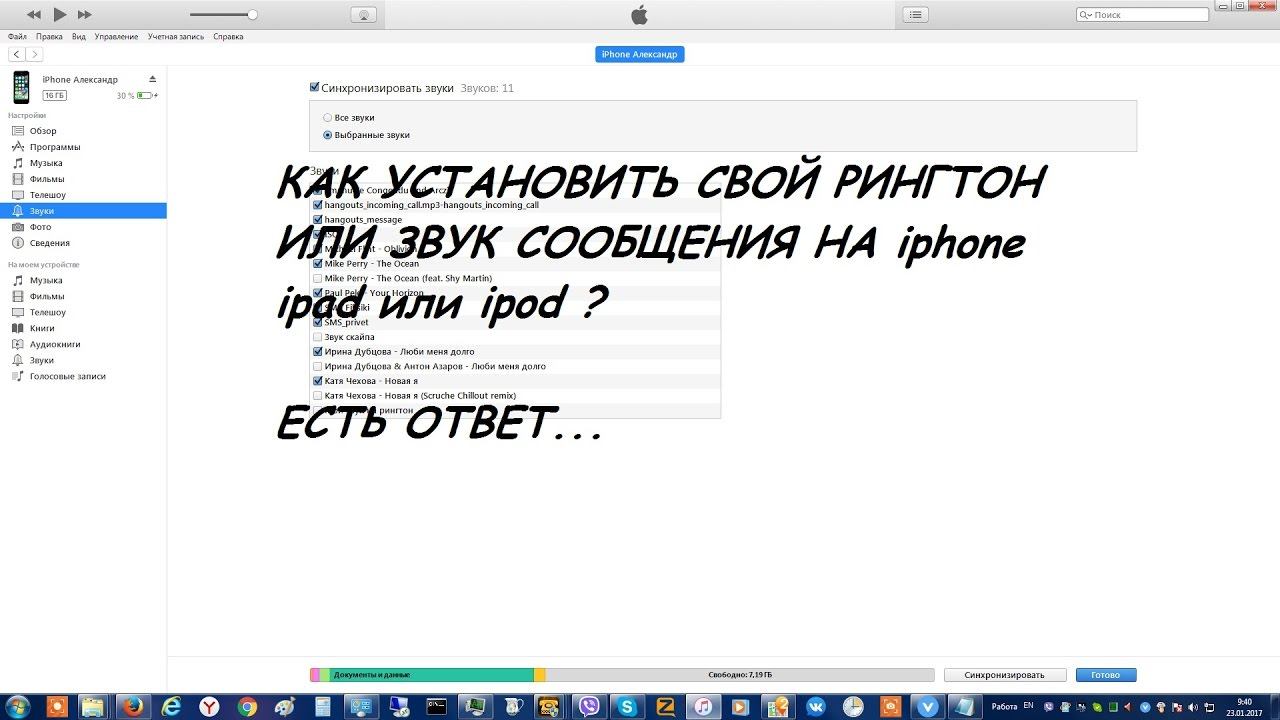Open the Файл menu
Viewport: 1280px width, 720px height.
coord(17,37)
